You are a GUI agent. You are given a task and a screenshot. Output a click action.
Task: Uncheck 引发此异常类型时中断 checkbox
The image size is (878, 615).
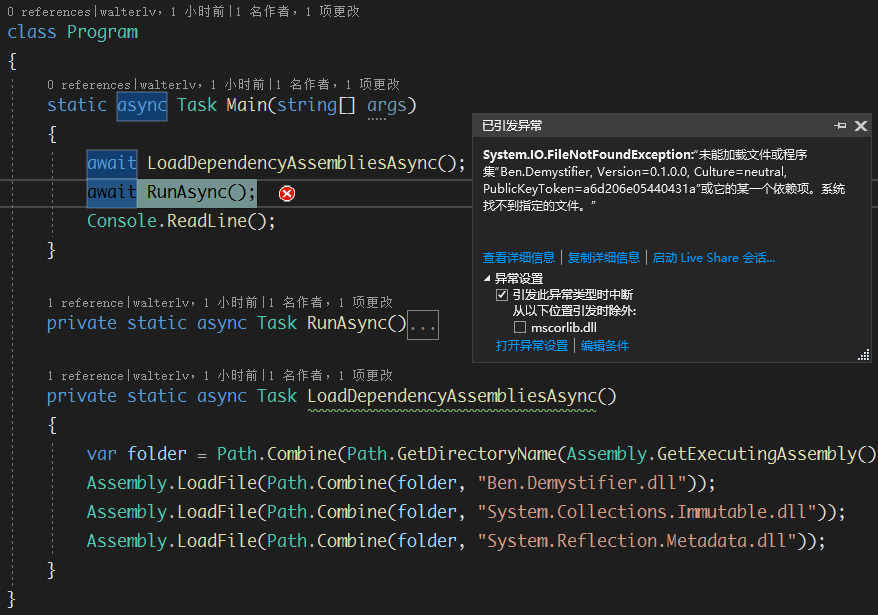[502, 295]
